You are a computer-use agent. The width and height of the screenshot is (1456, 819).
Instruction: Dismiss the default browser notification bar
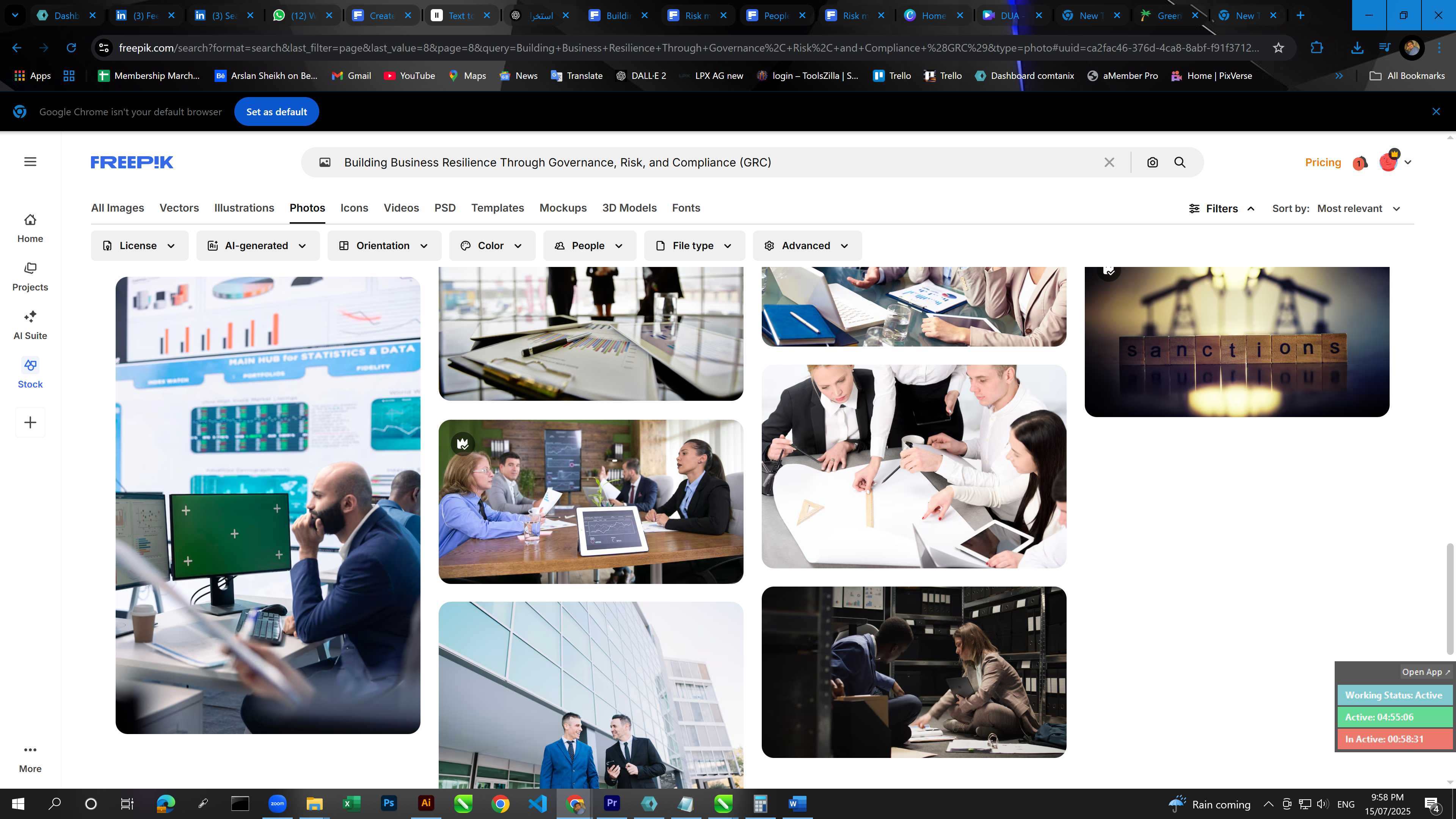(x=1436, y=111)
